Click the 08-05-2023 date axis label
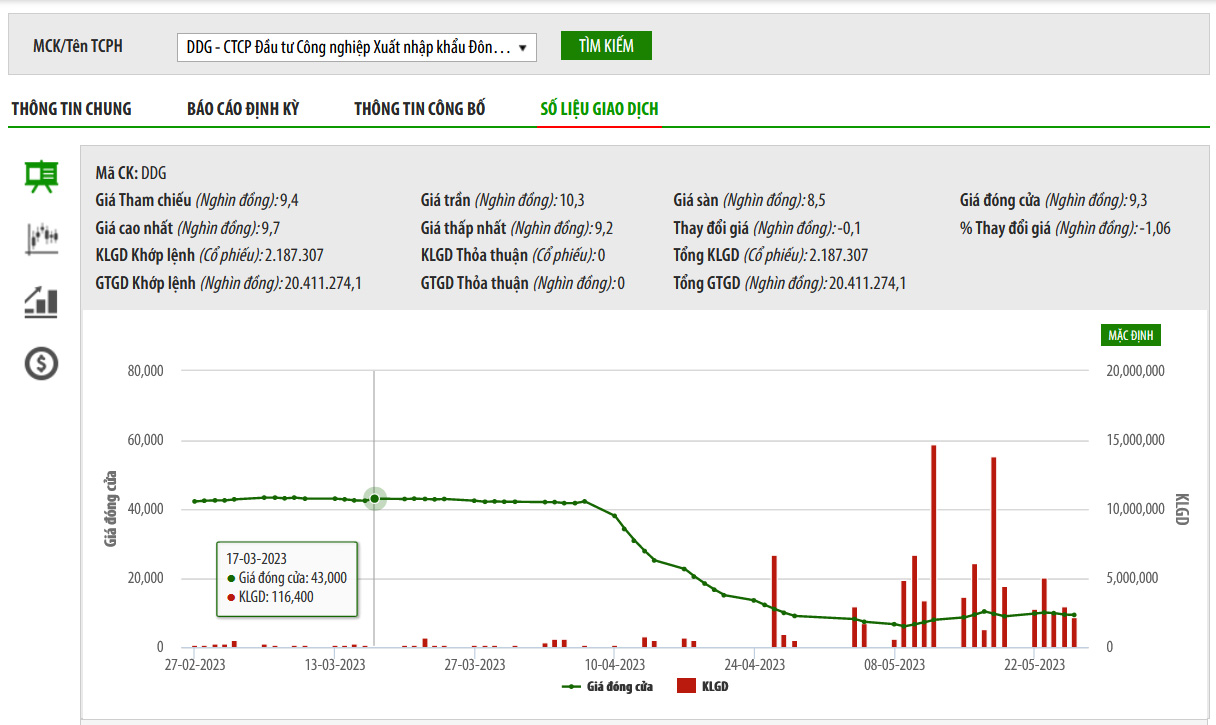This screenshot has width=1216, height=725. (x=895, y=665)
